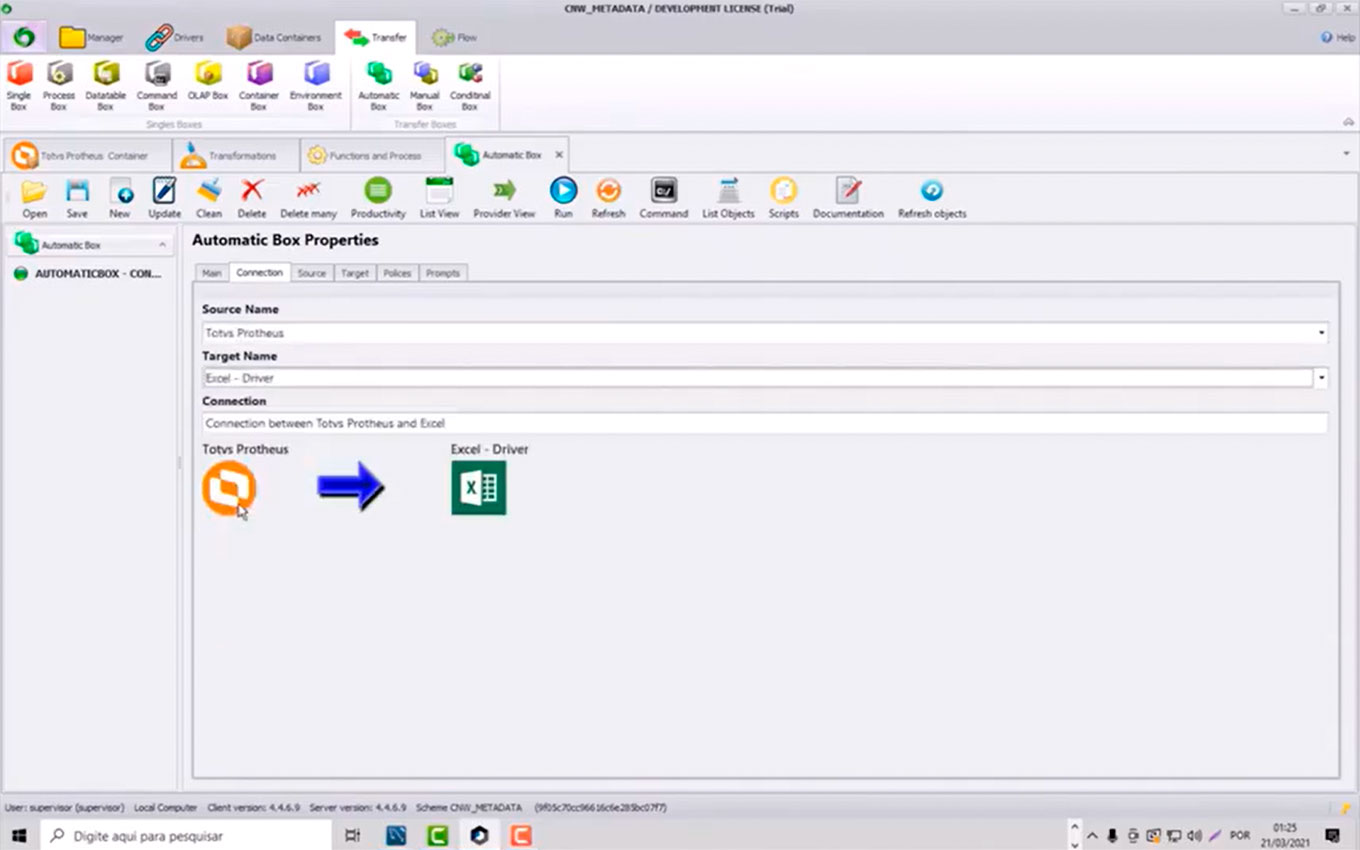This screenshot has width=1360, height=850.
Task: Select AUTOMATICBOX item in left tree
Action: click(x=97, y=274)
